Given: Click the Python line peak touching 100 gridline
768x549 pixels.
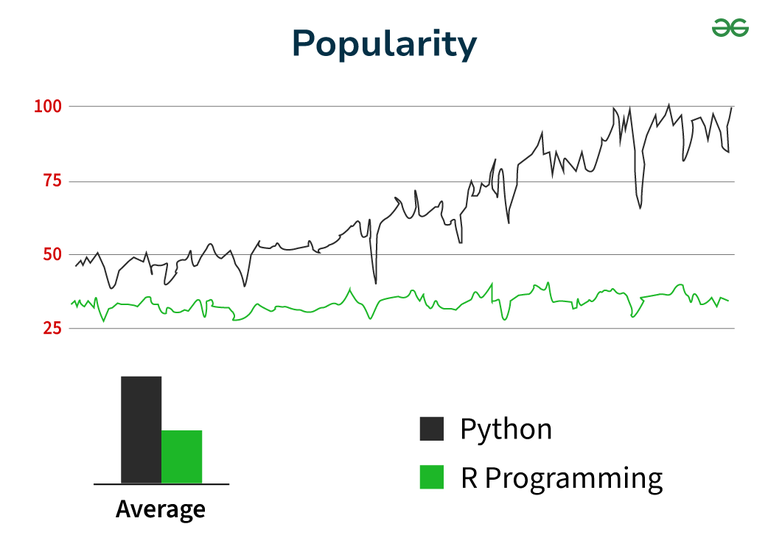Looking at the screenshot, I should point(669,105).
